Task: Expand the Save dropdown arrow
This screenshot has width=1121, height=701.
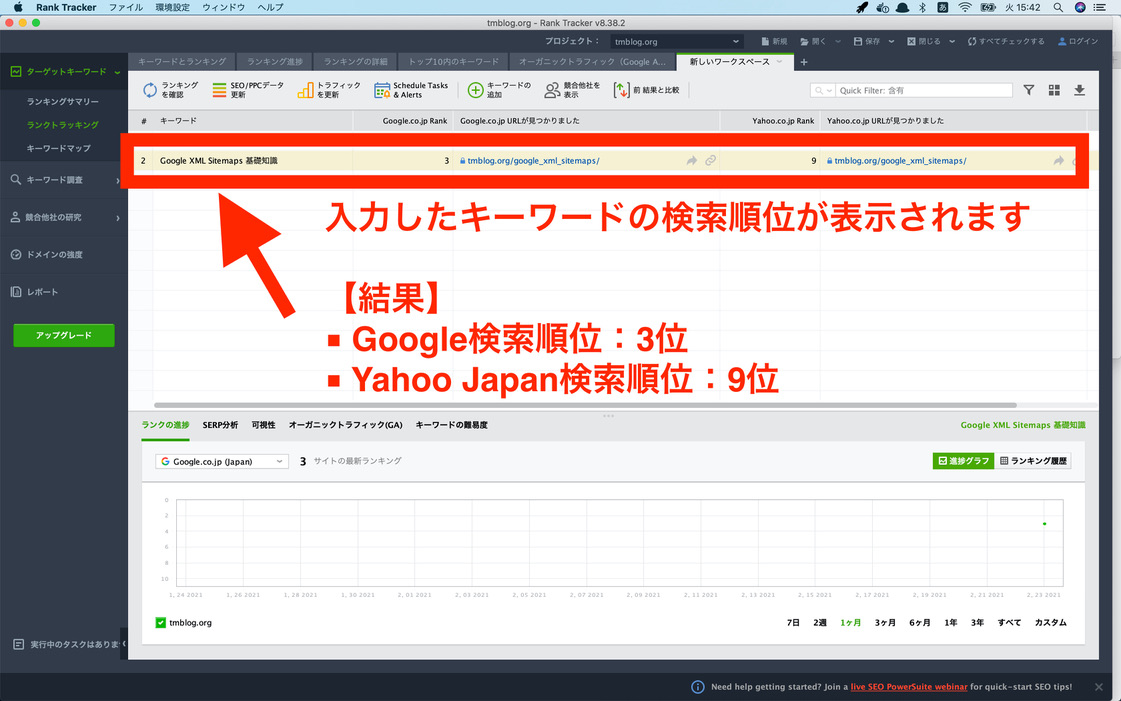Action: [892, 41]
